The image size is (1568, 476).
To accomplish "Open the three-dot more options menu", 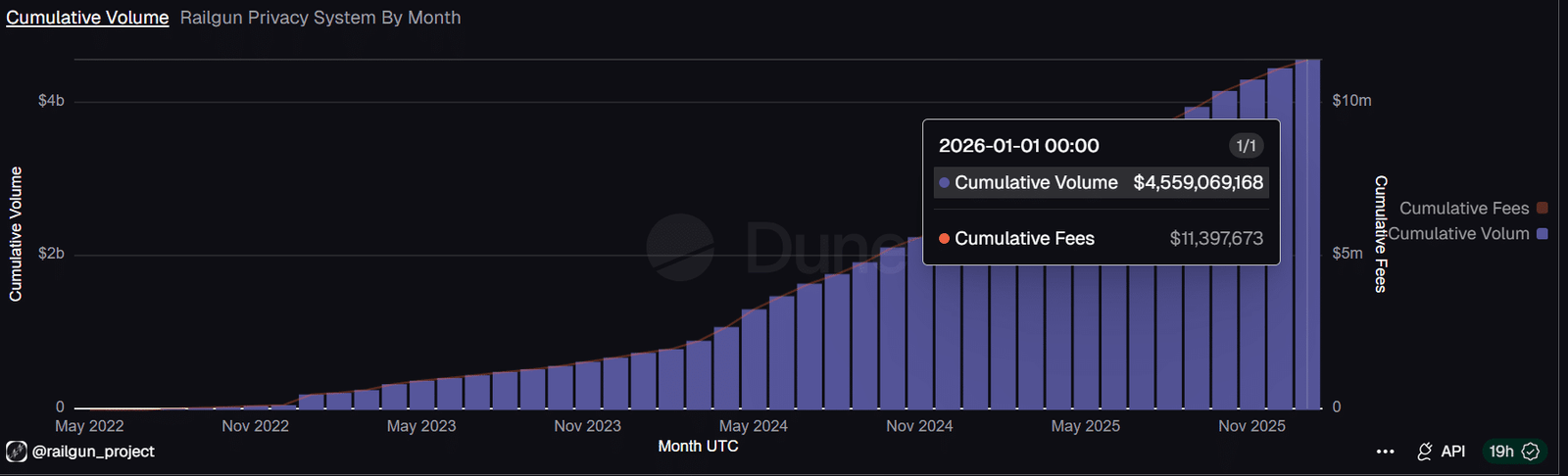I will [x=1385, y=452].
